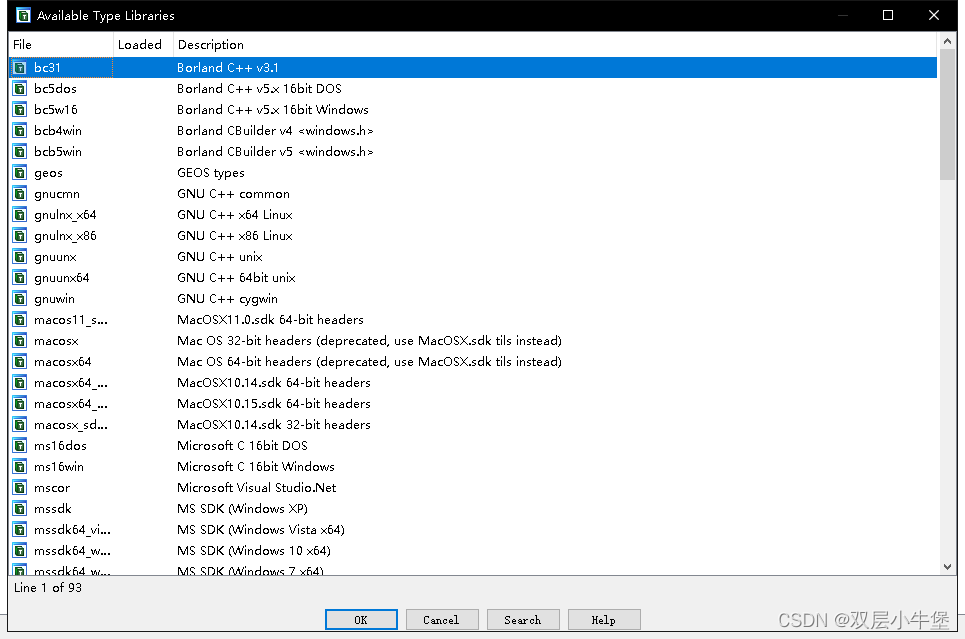This screenshot has width=965, height=639.
Task: Click the icon beside bcb4win
Action: click(x=20, y=131)
